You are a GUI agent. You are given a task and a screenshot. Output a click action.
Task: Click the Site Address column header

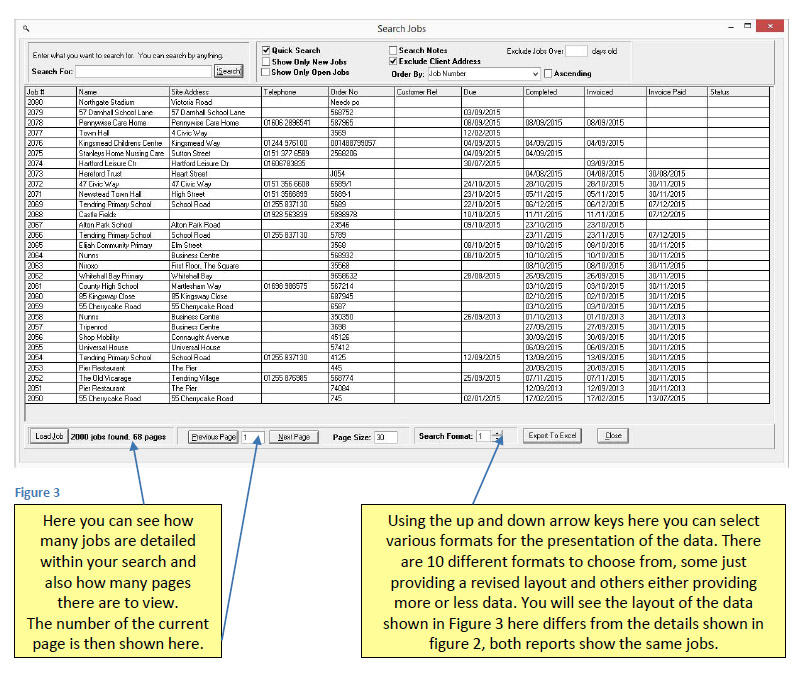click(215, 92)
